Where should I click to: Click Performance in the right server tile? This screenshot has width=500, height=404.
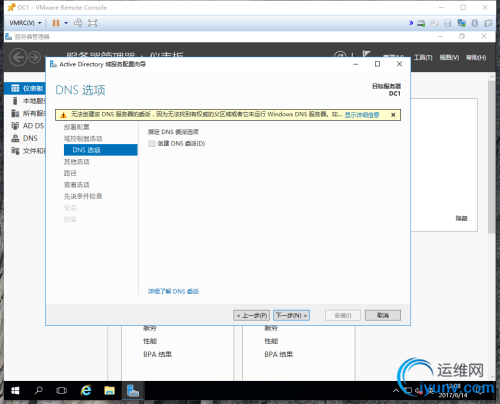[x=271, y=341]
